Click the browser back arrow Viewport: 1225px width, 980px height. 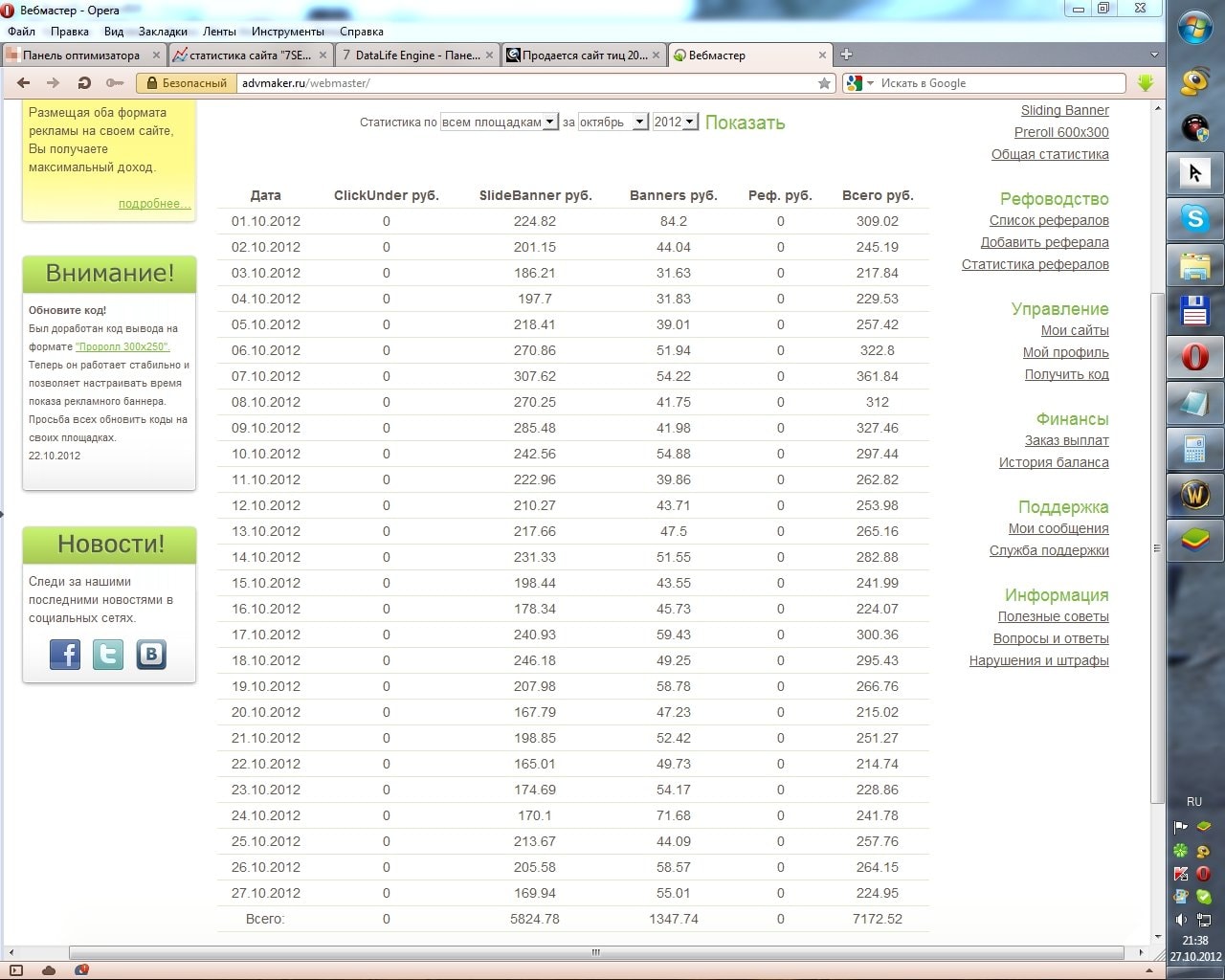(24, 83)
